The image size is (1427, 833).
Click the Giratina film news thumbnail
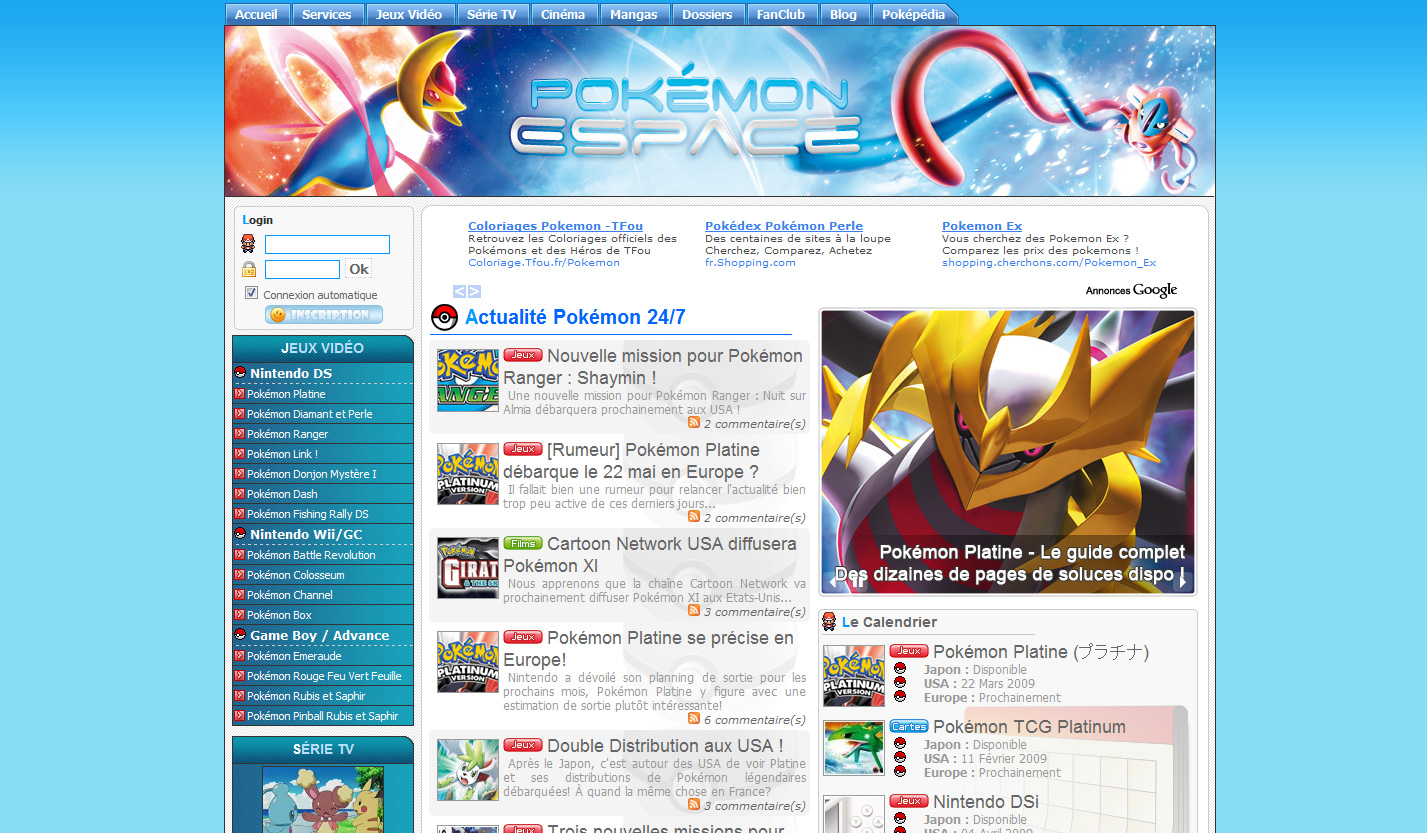point(468,568)
